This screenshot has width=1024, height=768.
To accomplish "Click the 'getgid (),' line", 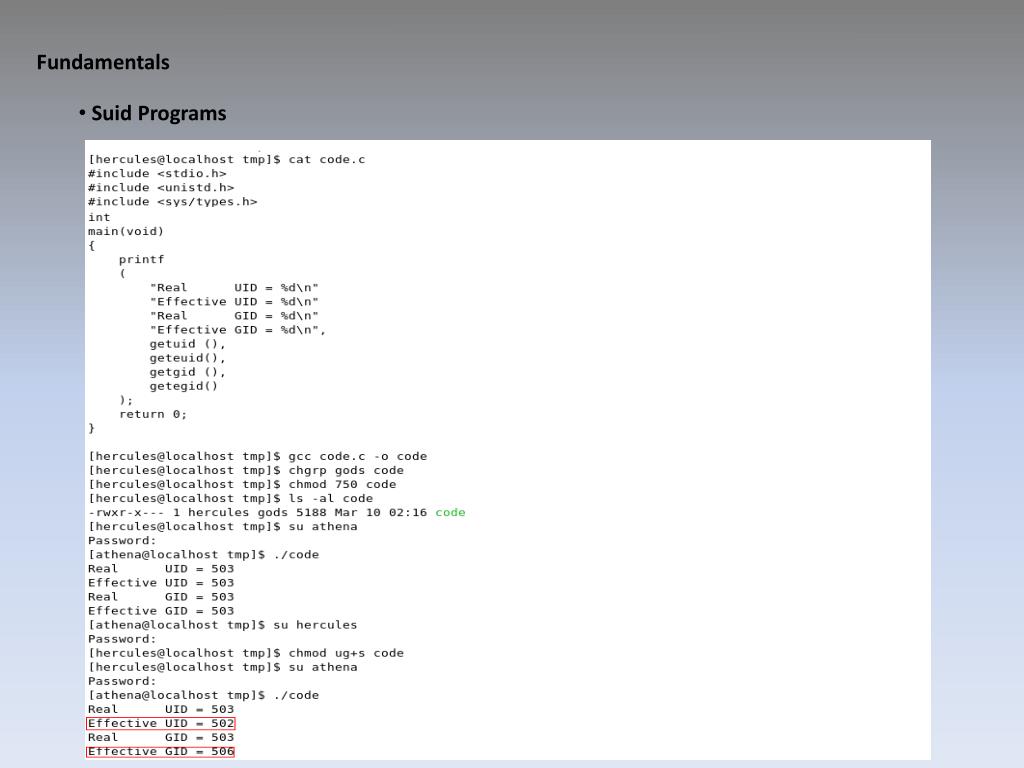I will (x=187, y=372).
